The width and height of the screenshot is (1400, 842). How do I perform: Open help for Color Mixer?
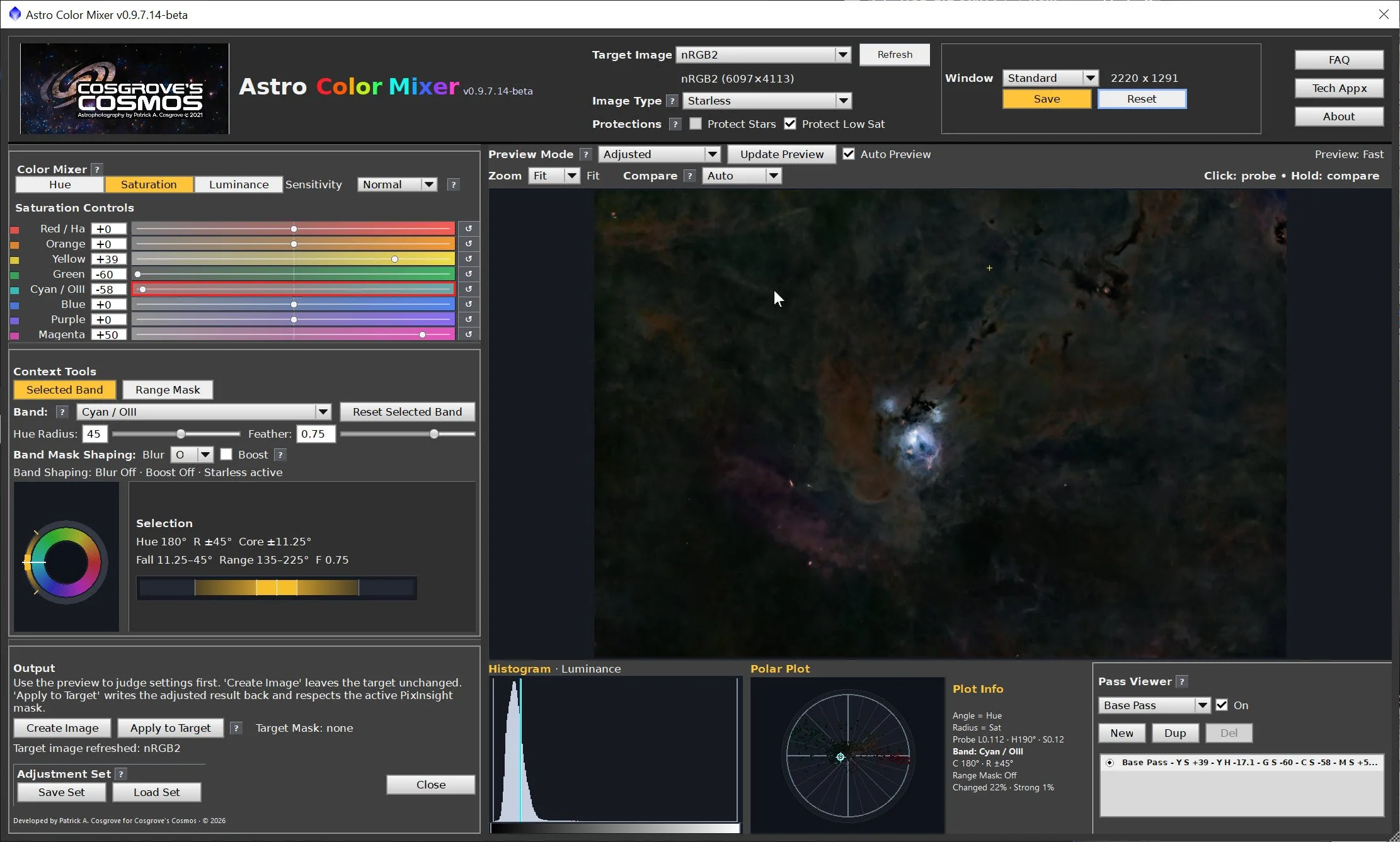(x=97, y=169)
